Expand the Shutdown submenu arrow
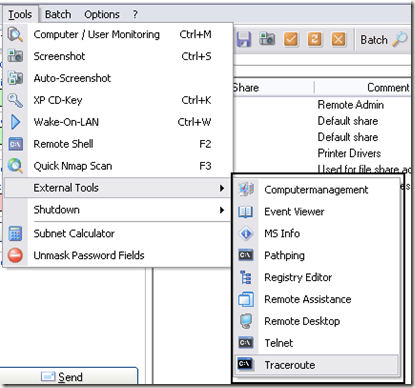 pyautogui.click(x=222, y=210)
